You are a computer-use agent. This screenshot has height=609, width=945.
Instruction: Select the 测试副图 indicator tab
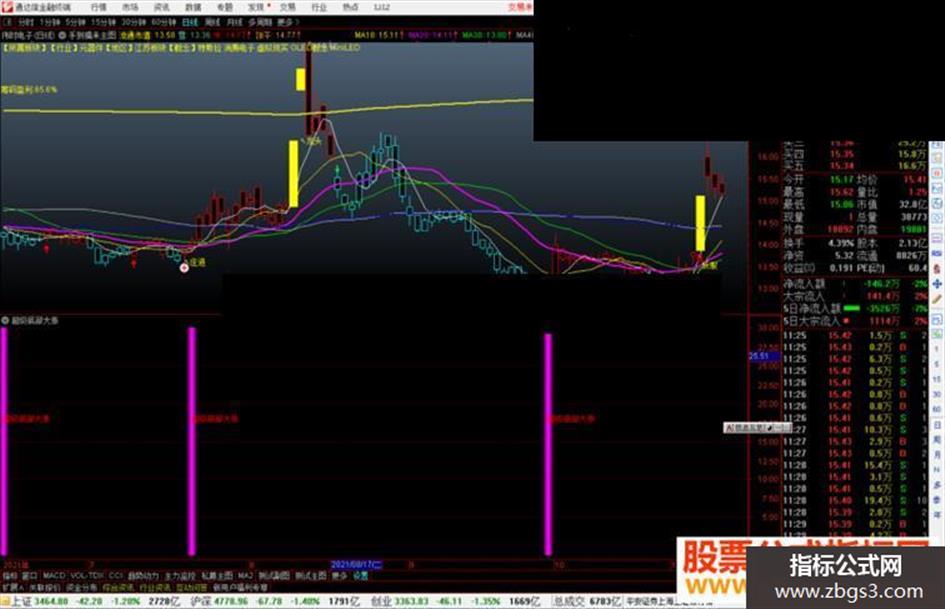point(274,576)
